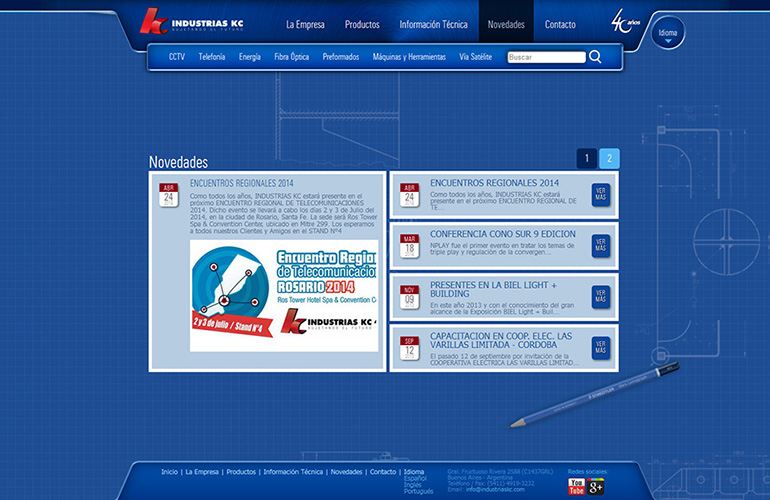The width and height of the screenshot is (770, 500).
Task: Select Portugués language in footer
Action: click(418, 491)
